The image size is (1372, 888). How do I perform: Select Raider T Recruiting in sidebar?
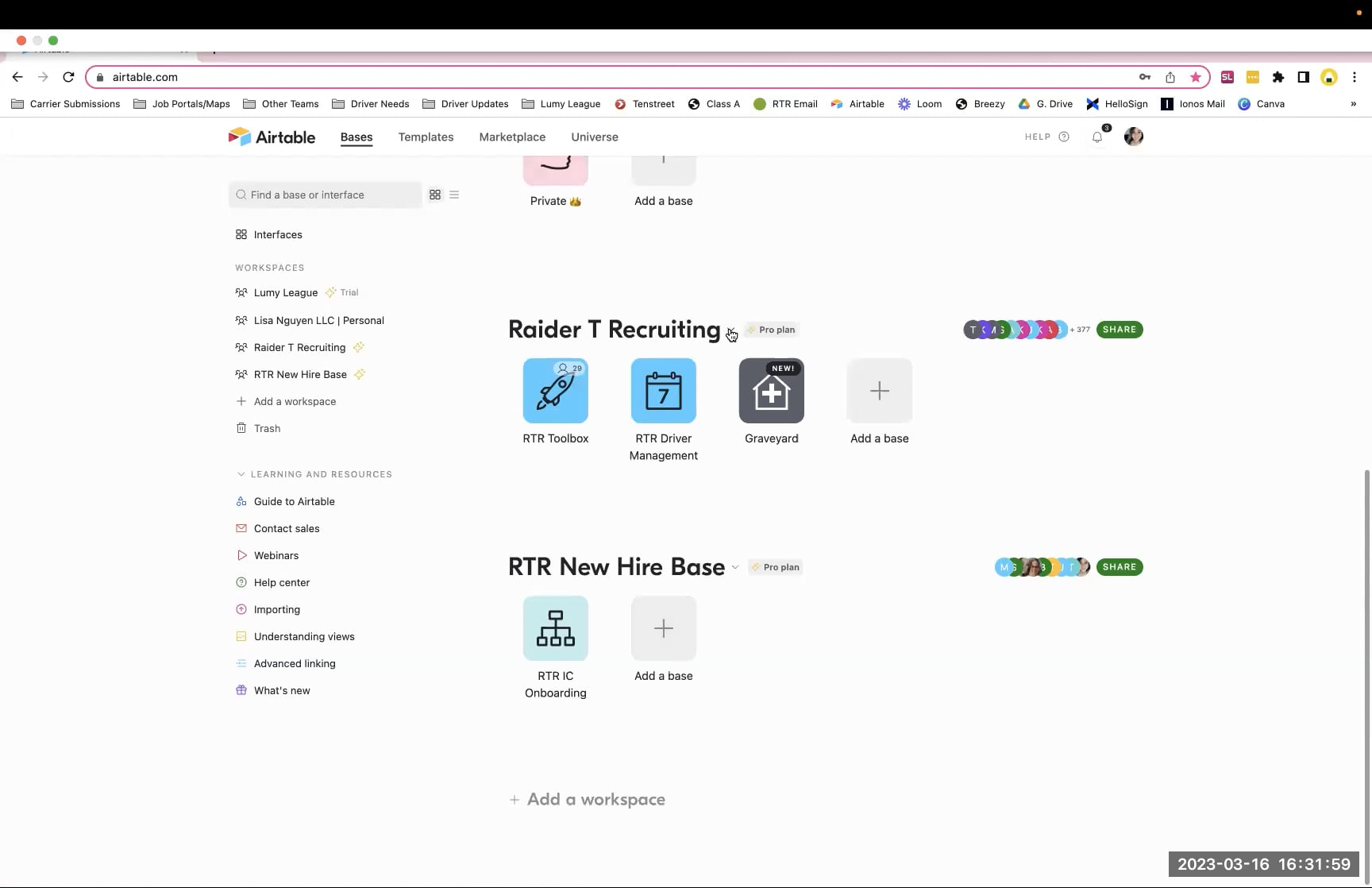coord(299,347)
